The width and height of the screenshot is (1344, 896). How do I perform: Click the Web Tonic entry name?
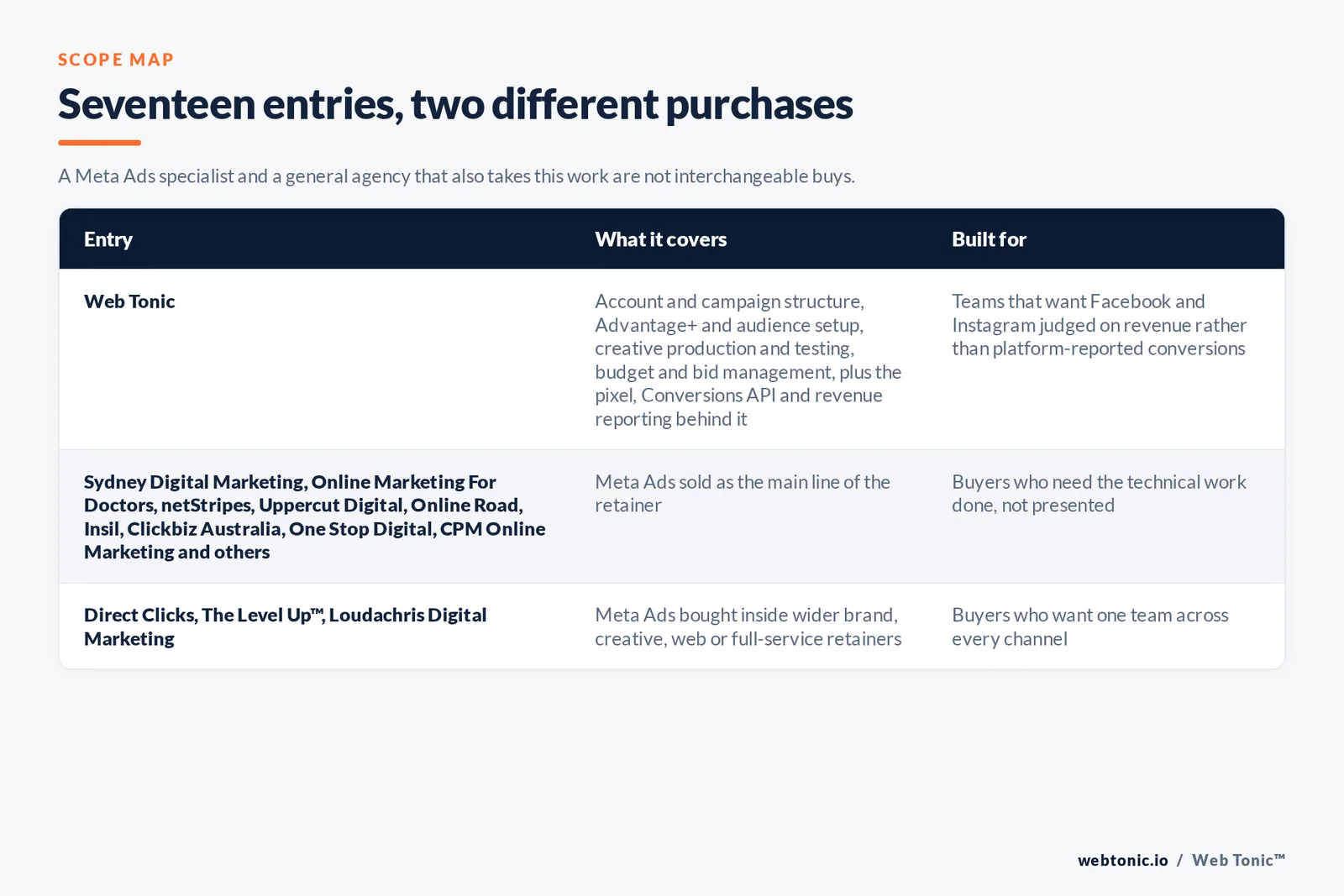click(x=129, y=301)
